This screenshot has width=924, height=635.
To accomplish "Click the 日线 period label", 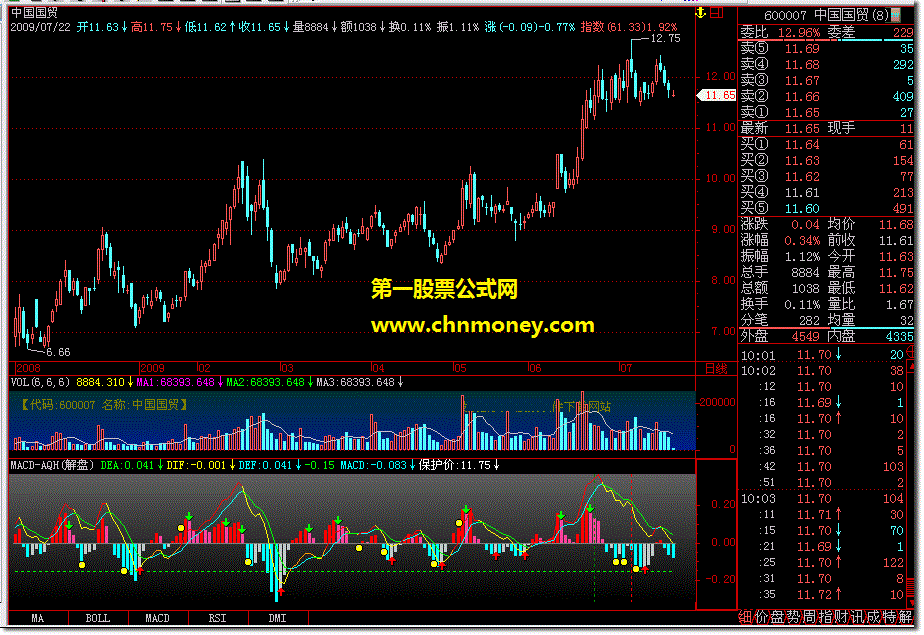I will (x=716, y=369).
